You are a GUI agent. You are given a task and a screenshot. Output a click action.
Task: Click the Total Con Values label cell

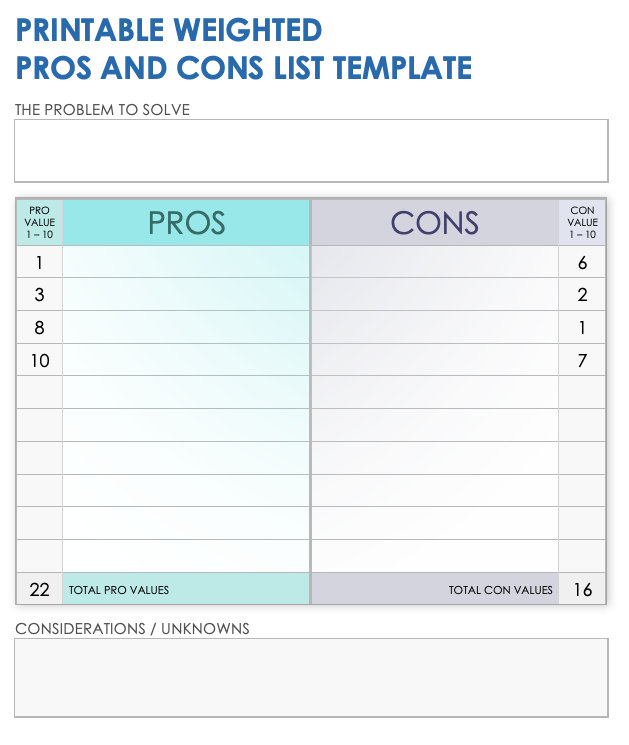[434, 589]
